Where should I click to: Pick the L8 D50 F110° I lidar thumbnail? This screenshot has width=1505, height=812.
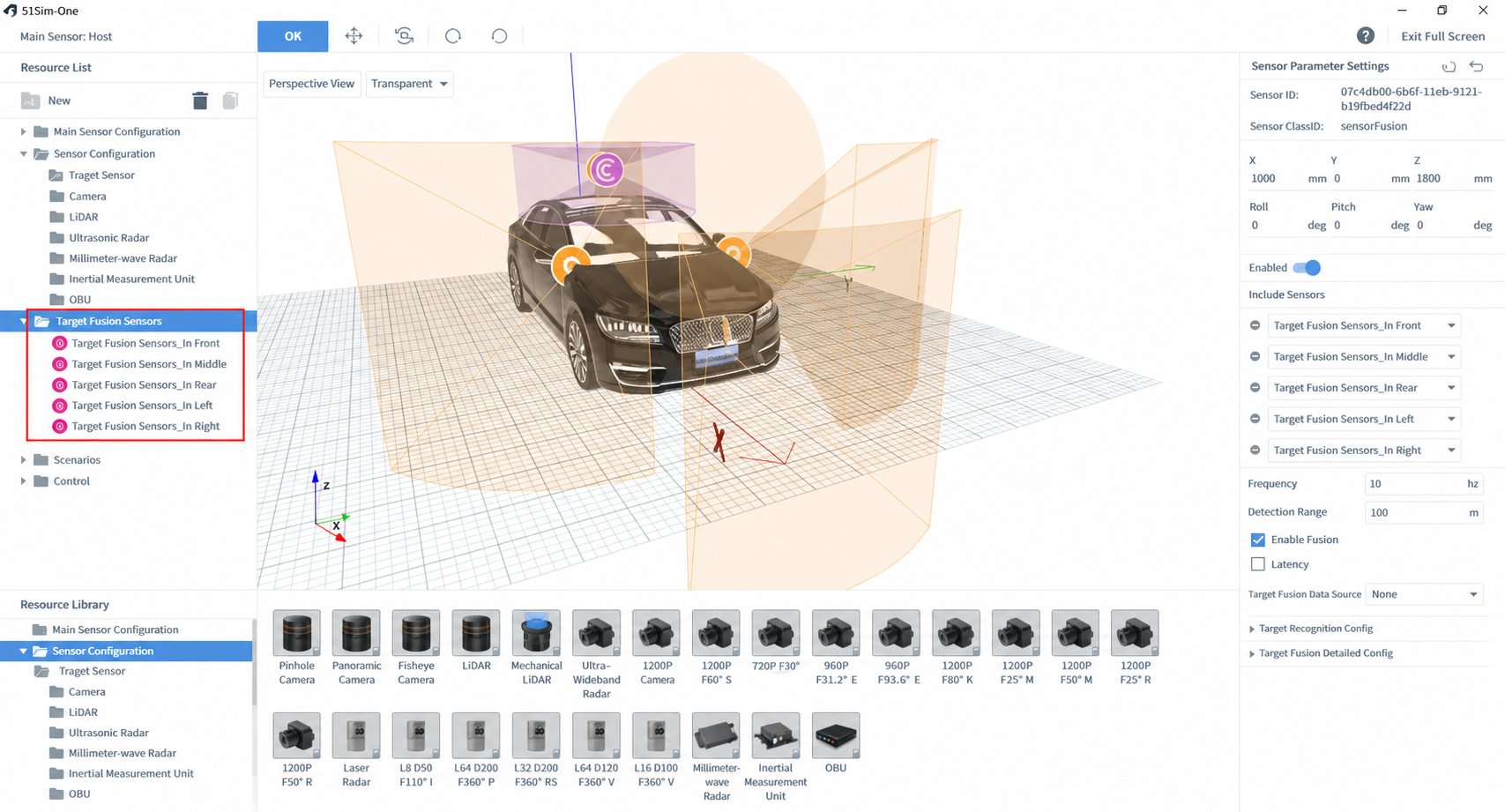(416, 735)
